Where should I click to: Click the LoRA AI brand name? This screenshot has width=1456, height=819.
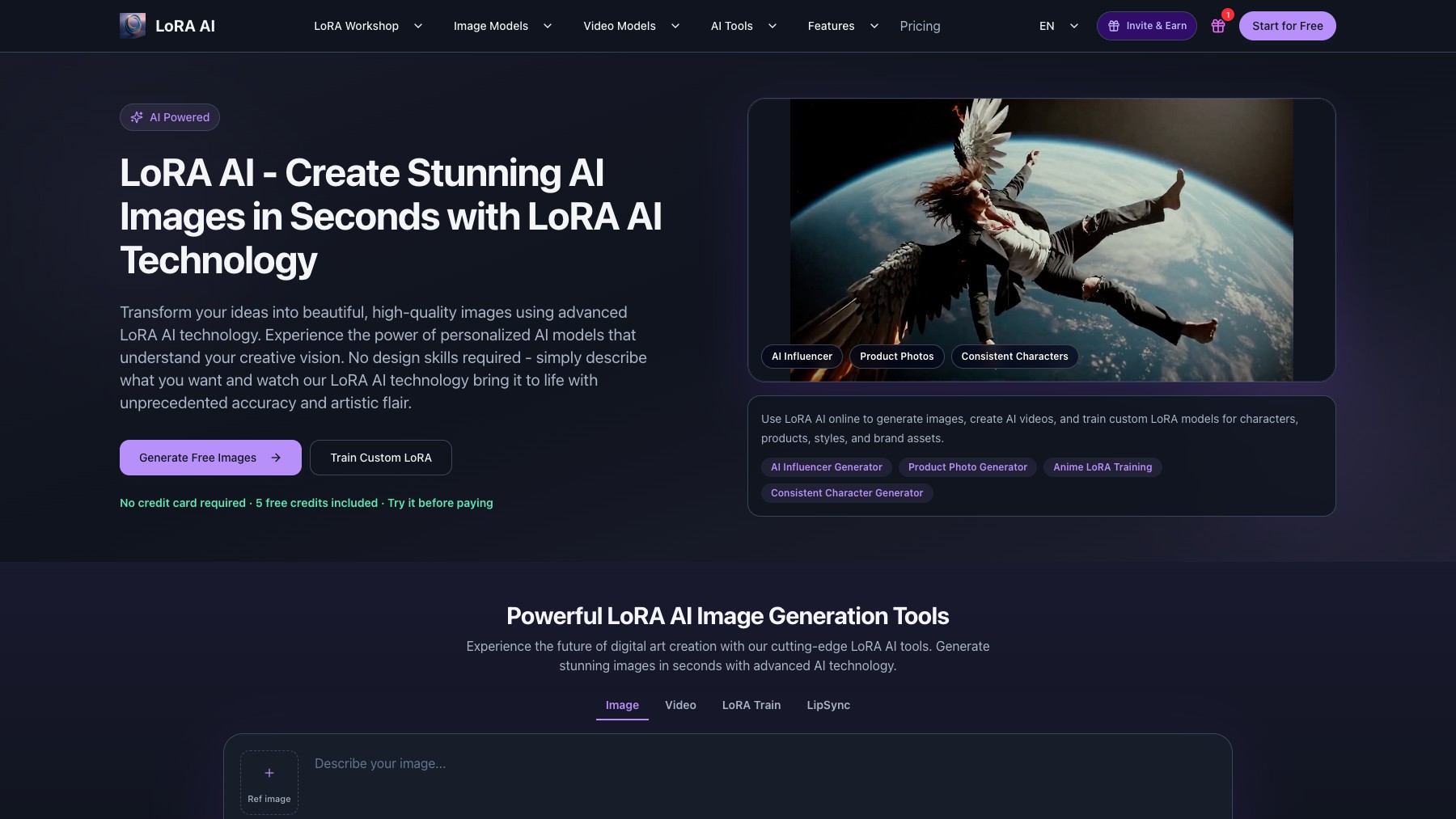(x=185, y=26)
